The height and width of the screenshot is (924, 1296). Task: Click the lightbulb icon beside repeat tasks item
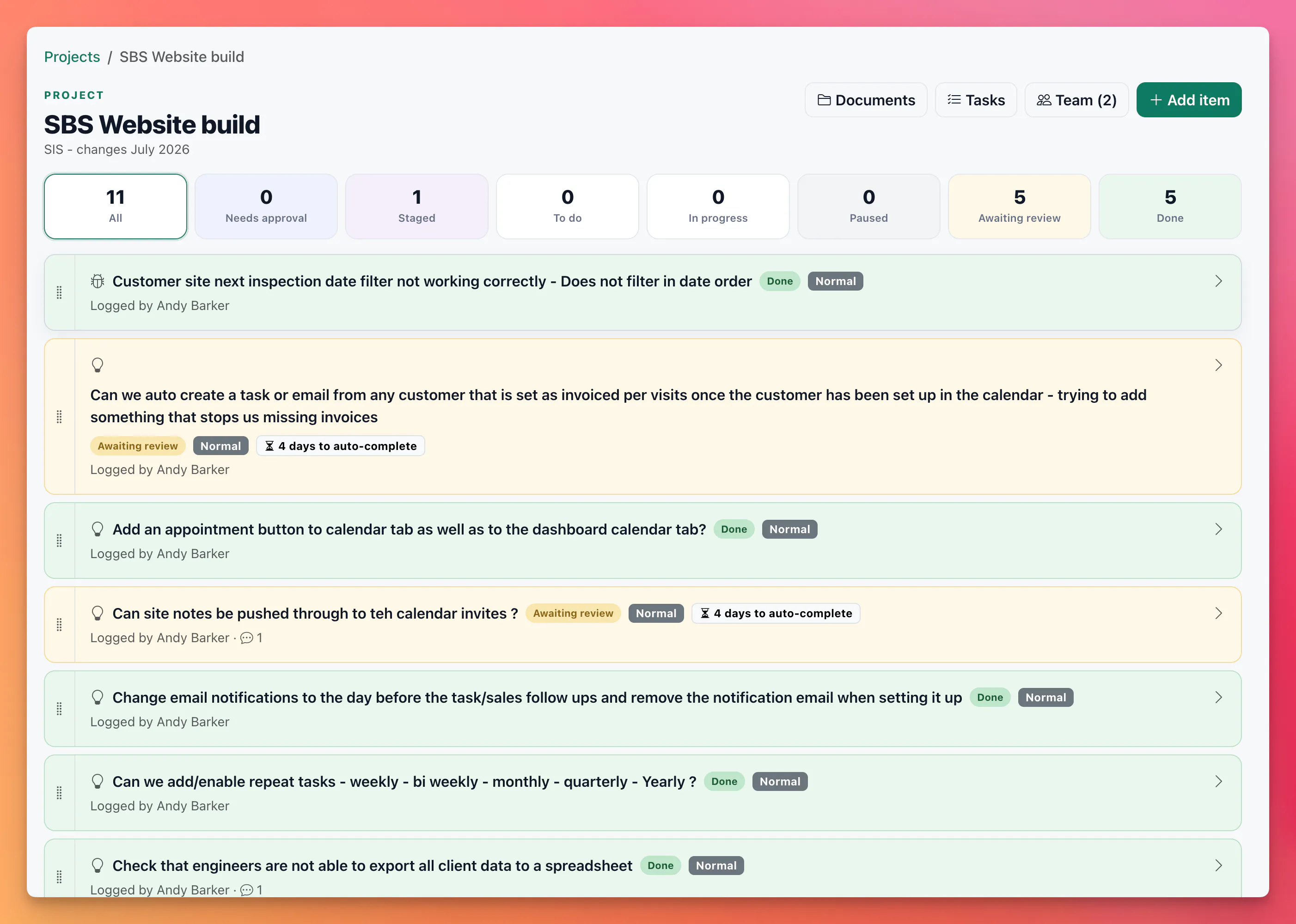[x=98, y=782]
